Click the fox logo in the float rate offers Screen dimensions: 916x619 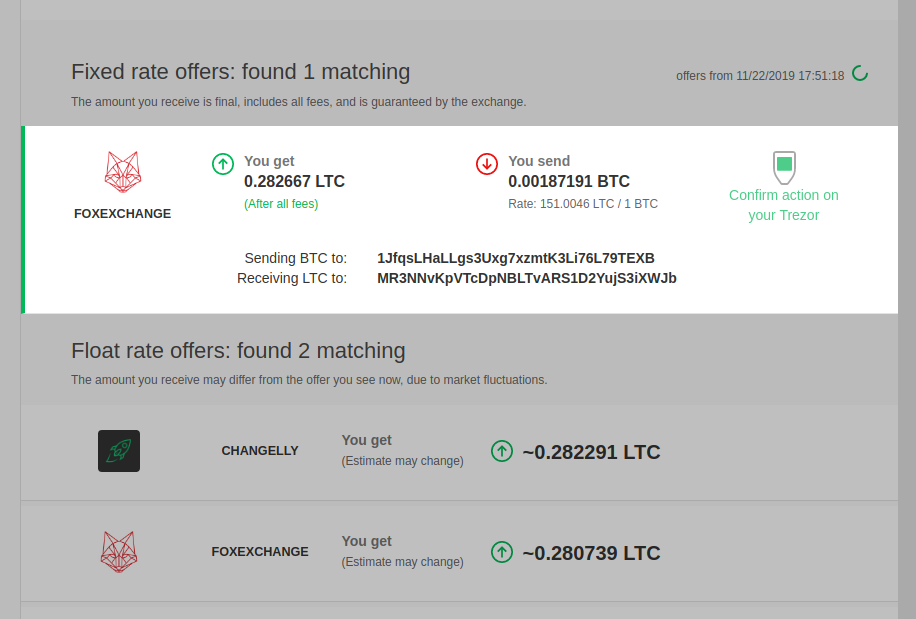pyautogui.click(x=119, y=552)
